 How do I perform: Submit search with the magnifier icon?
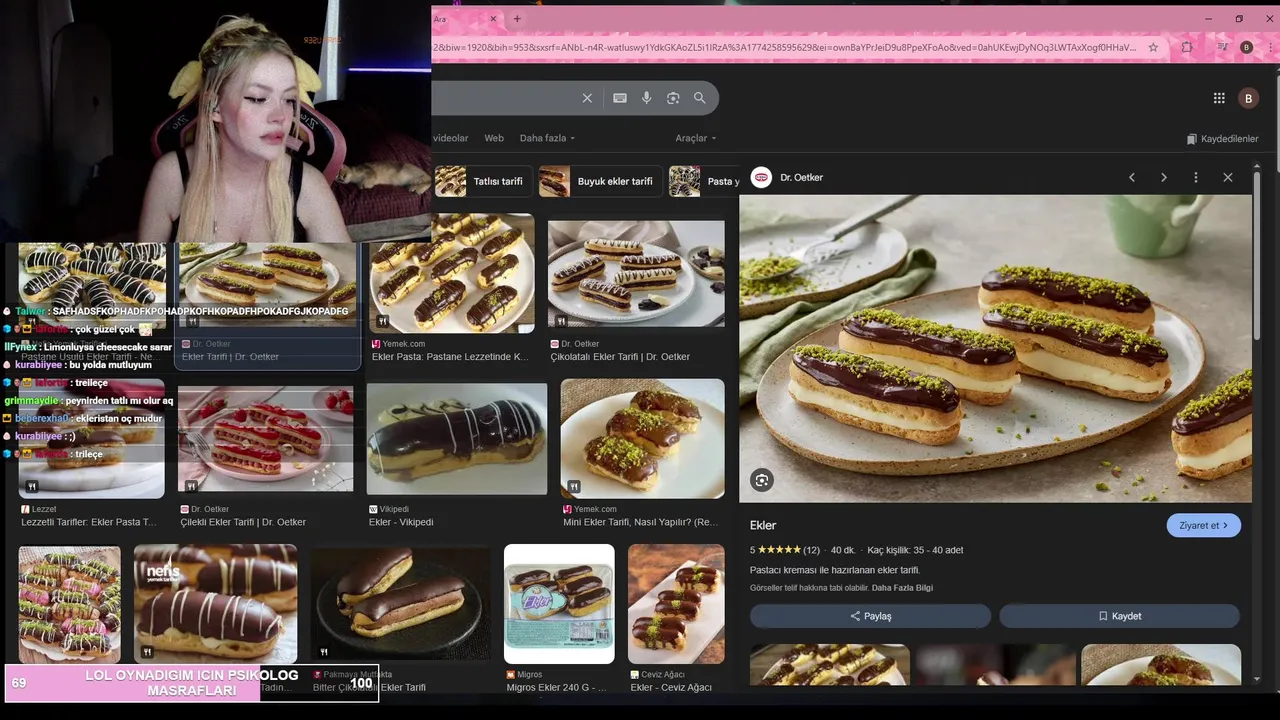pyautogui.click(x=700, y=98)
